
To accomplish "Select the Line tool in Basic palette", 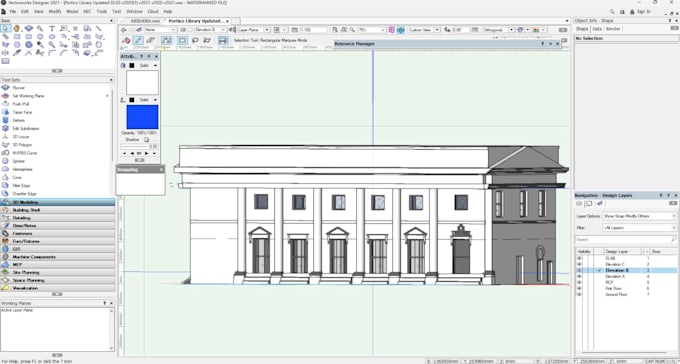I will point(99,29).
